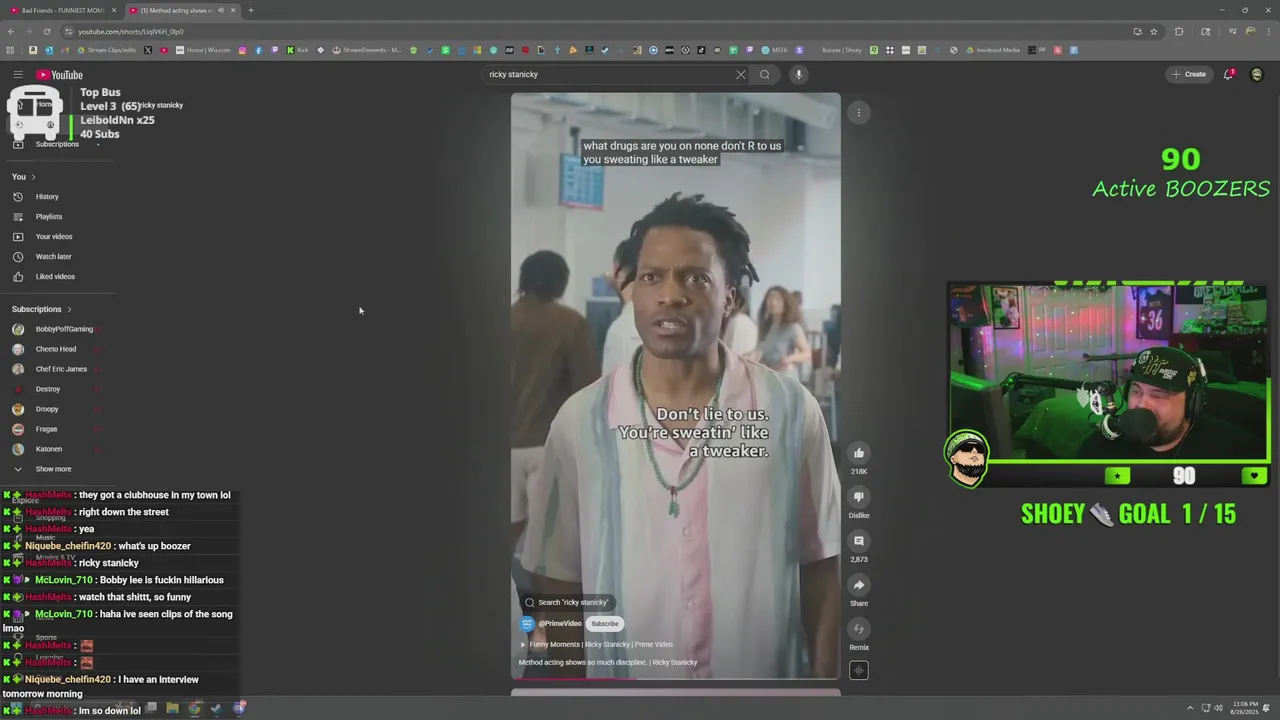Open the Short's three-dot options
The width and height of the screenshot is (1280, 720).
(858, 112)
